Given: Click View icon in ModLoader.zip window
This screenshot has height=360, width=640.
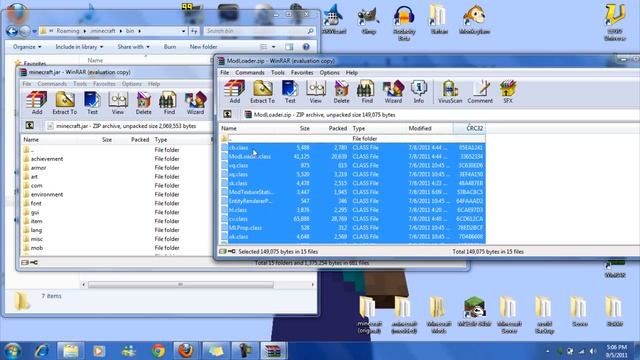Looking at the screenshot, I should click(316, 91).
